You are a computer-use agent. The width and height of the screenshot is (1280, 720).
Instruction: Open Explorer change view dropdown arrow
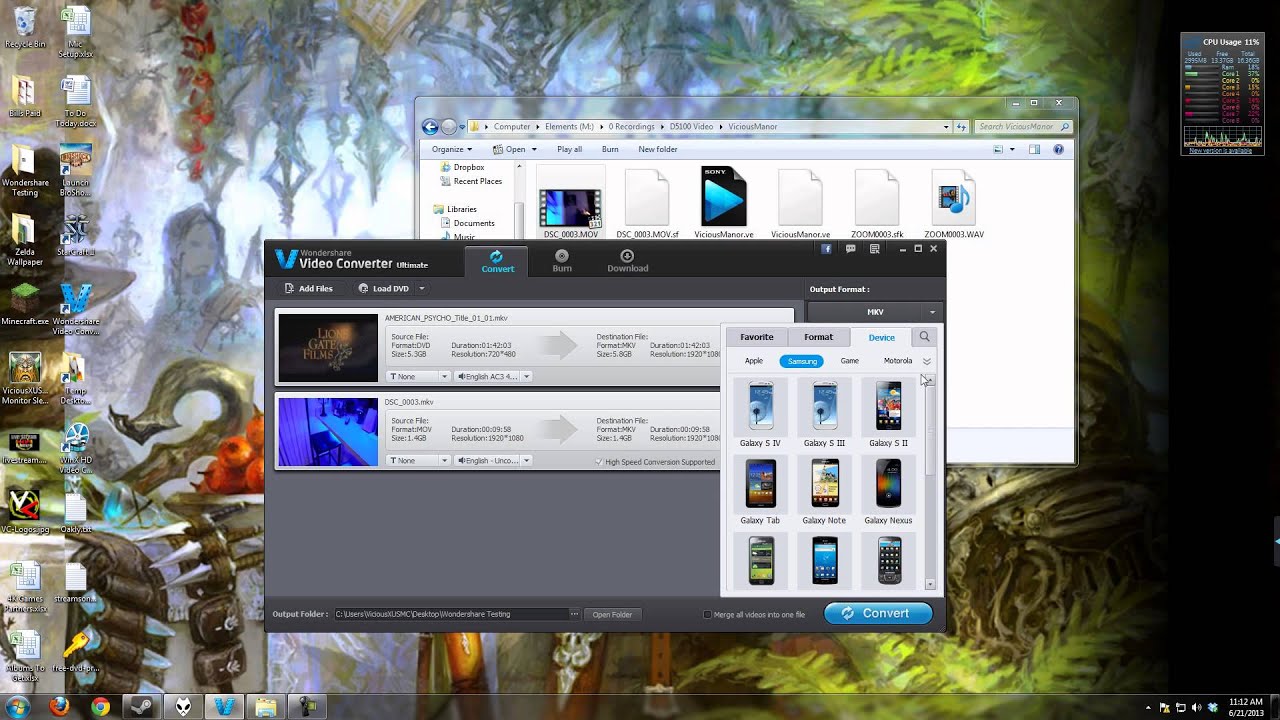click(1012, 149)
